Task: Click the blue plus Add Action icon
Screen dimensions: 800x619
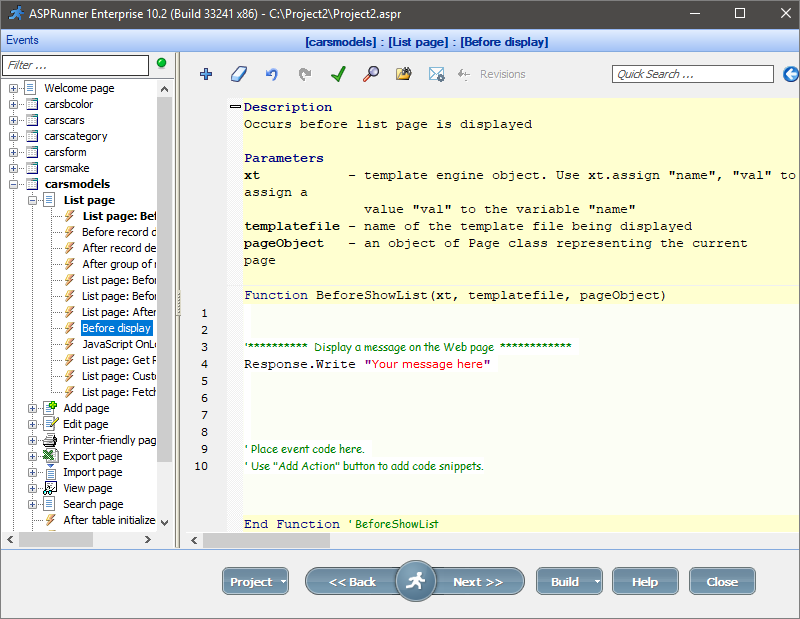Action: pos(207,74)
